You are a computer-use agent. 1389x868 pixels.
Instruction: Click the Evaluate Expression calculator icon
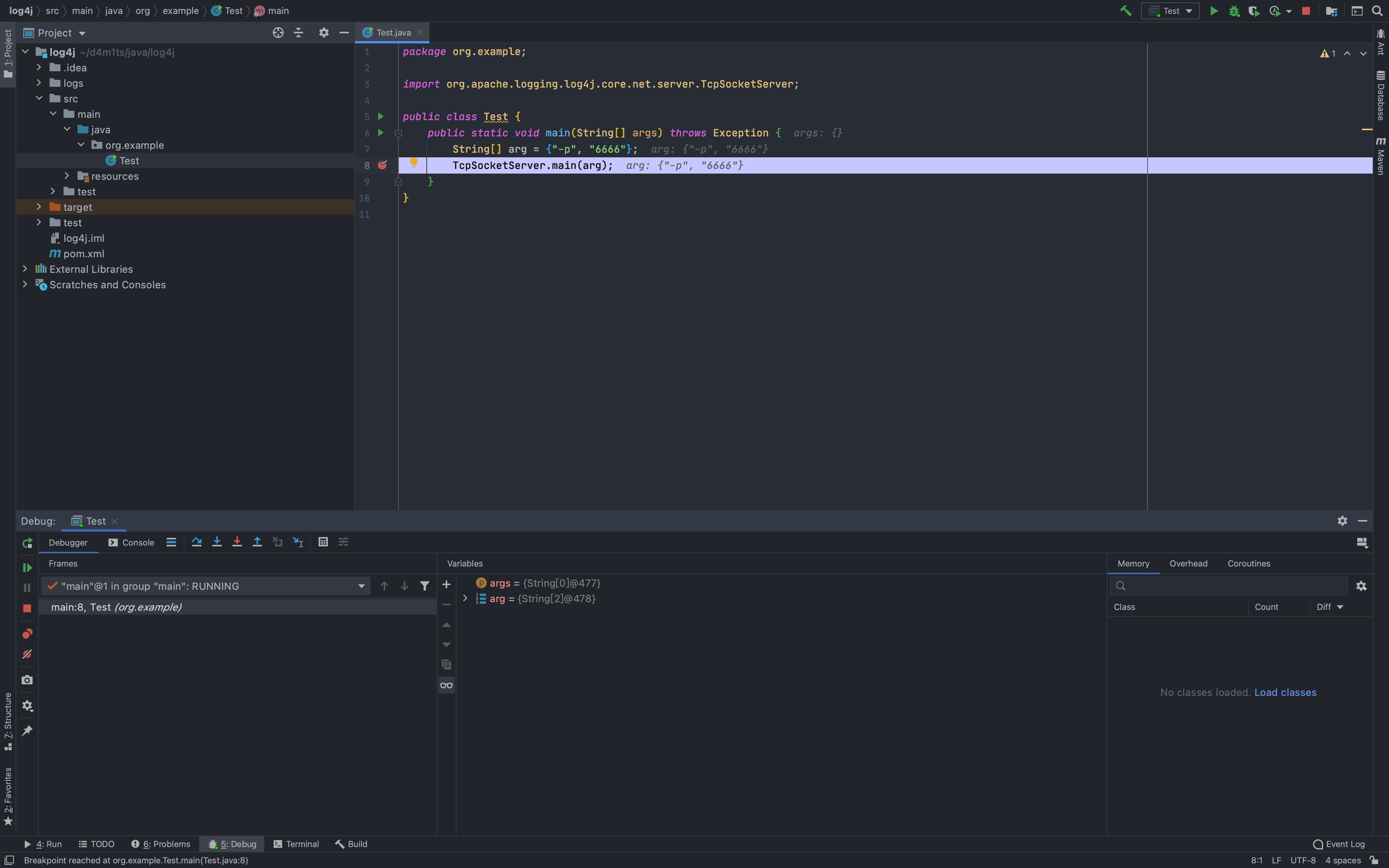323,542
